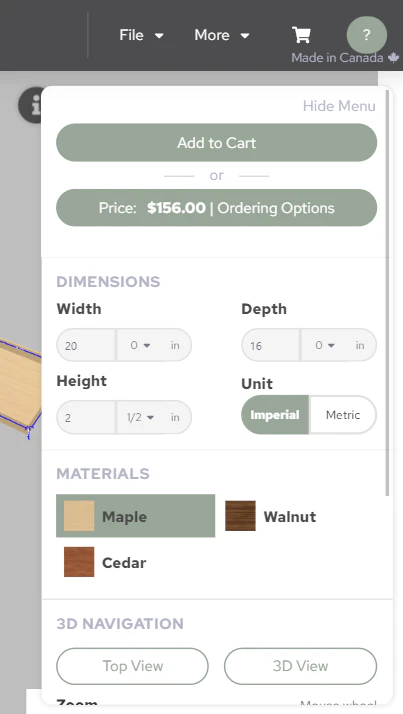Click the Width inches input field
The width and height of the screenshot is (403, 714).
[x=86, y=345]
